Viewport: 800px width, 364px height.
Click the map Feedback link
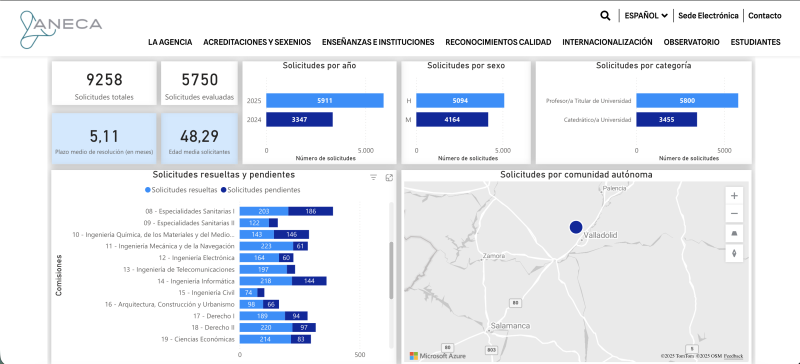click(x=733, y=356)
